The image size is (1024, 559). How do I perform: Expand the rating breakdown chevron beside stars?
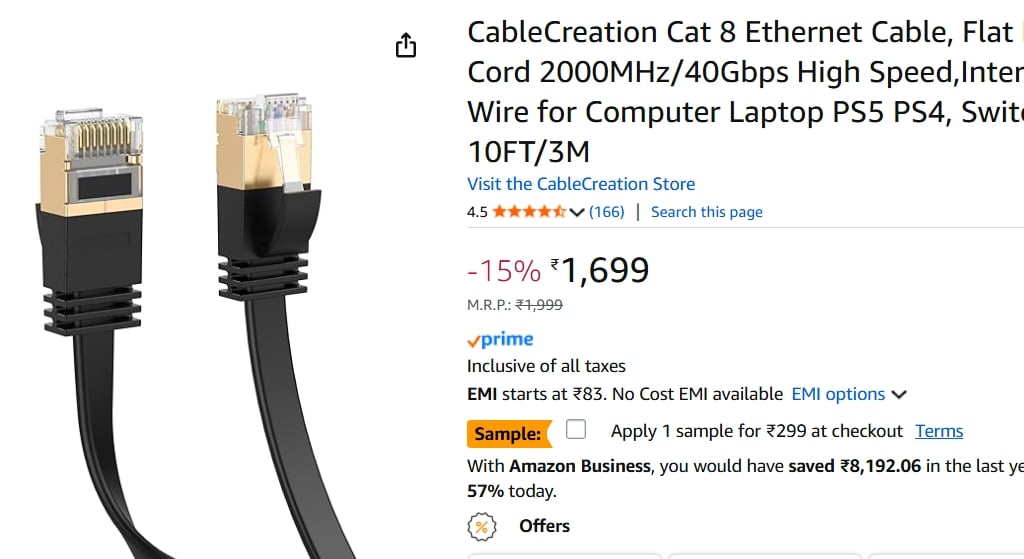click(577, 212)
